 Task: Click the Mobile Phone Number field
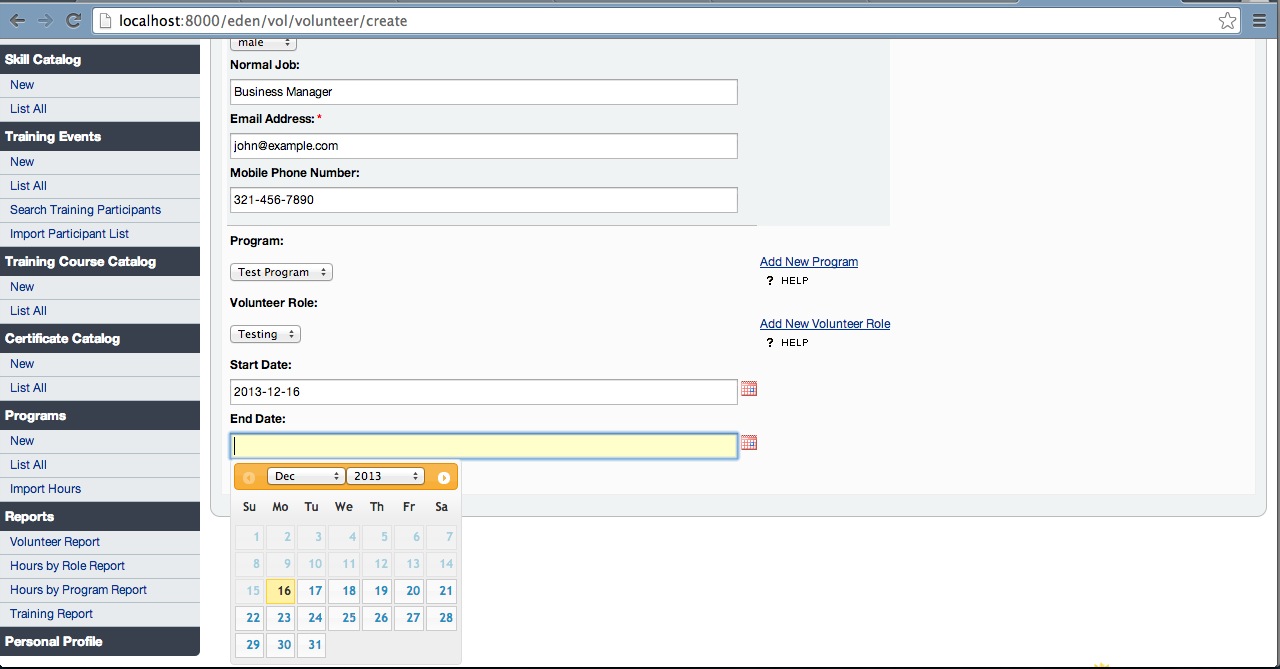483,200
